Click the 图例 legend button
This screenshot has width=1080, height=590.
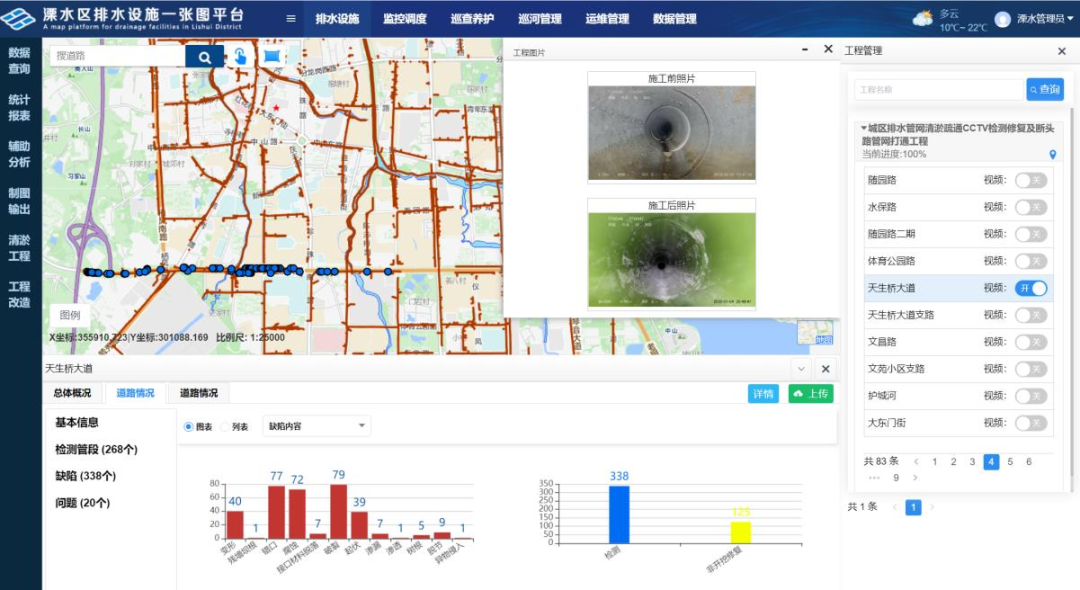pos(70,315)
